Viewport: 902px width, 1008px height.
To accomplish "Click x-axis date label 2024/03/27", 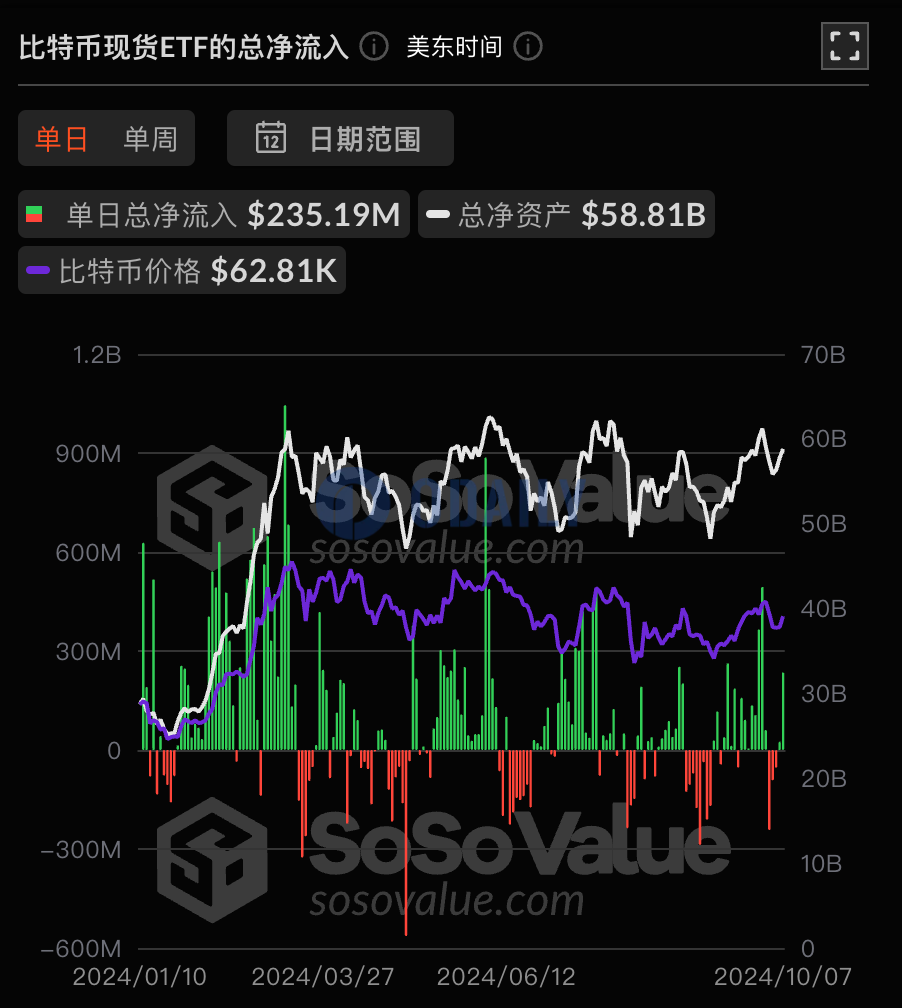I will [323, 977].
